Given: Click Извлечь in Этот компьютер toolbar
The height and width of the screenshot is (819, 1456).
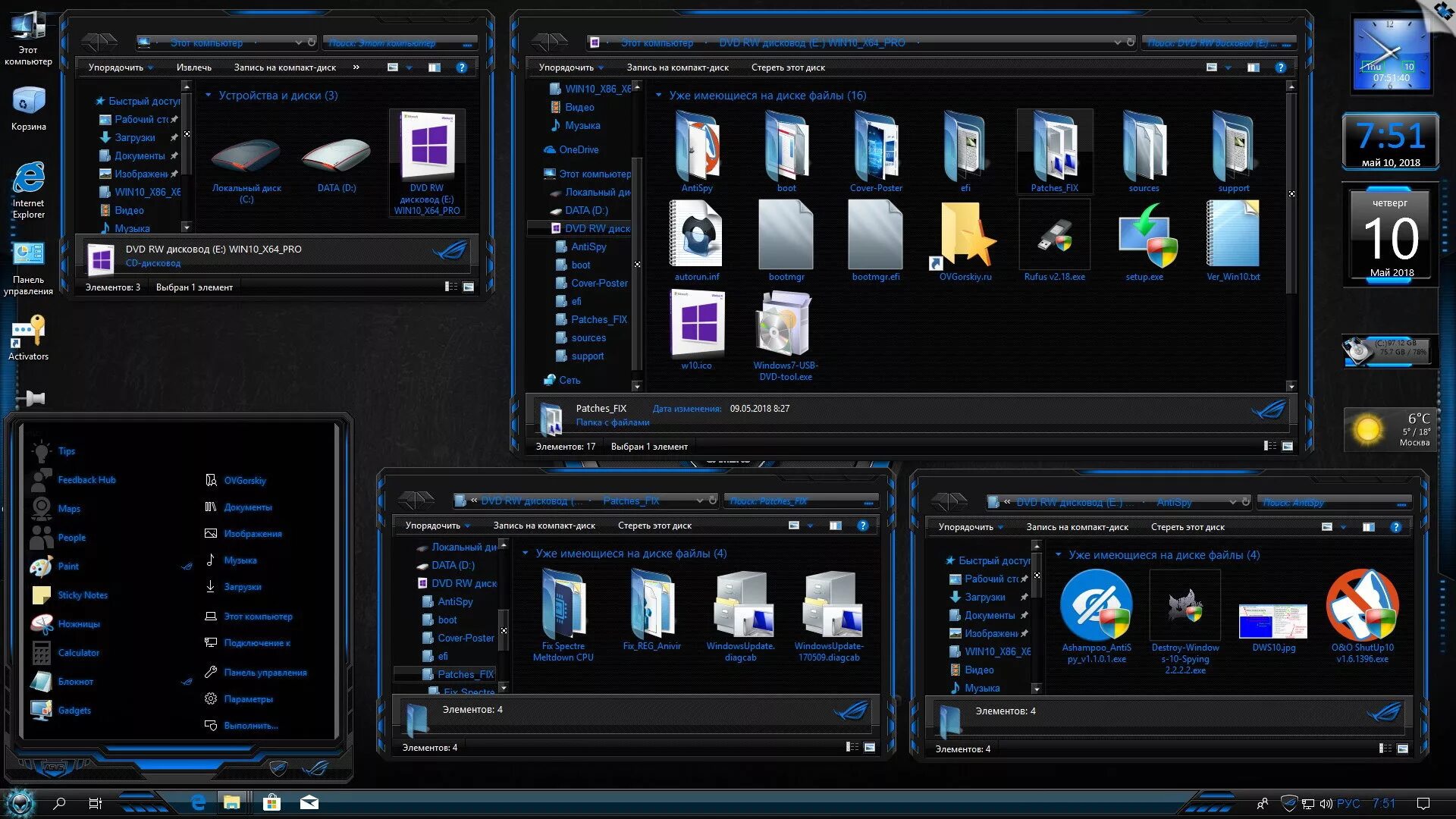Looking at the screenshot, I should coord(194,67).
